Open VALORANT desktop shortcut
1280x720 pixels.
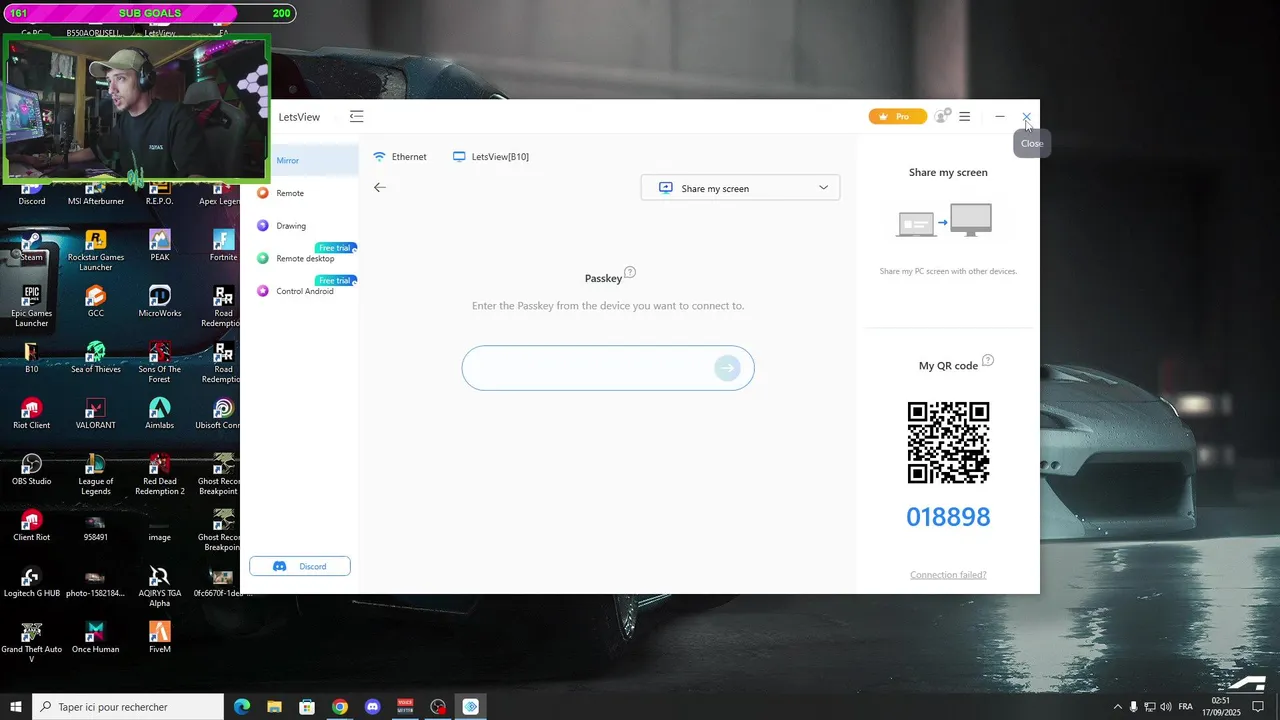[96, 414]
